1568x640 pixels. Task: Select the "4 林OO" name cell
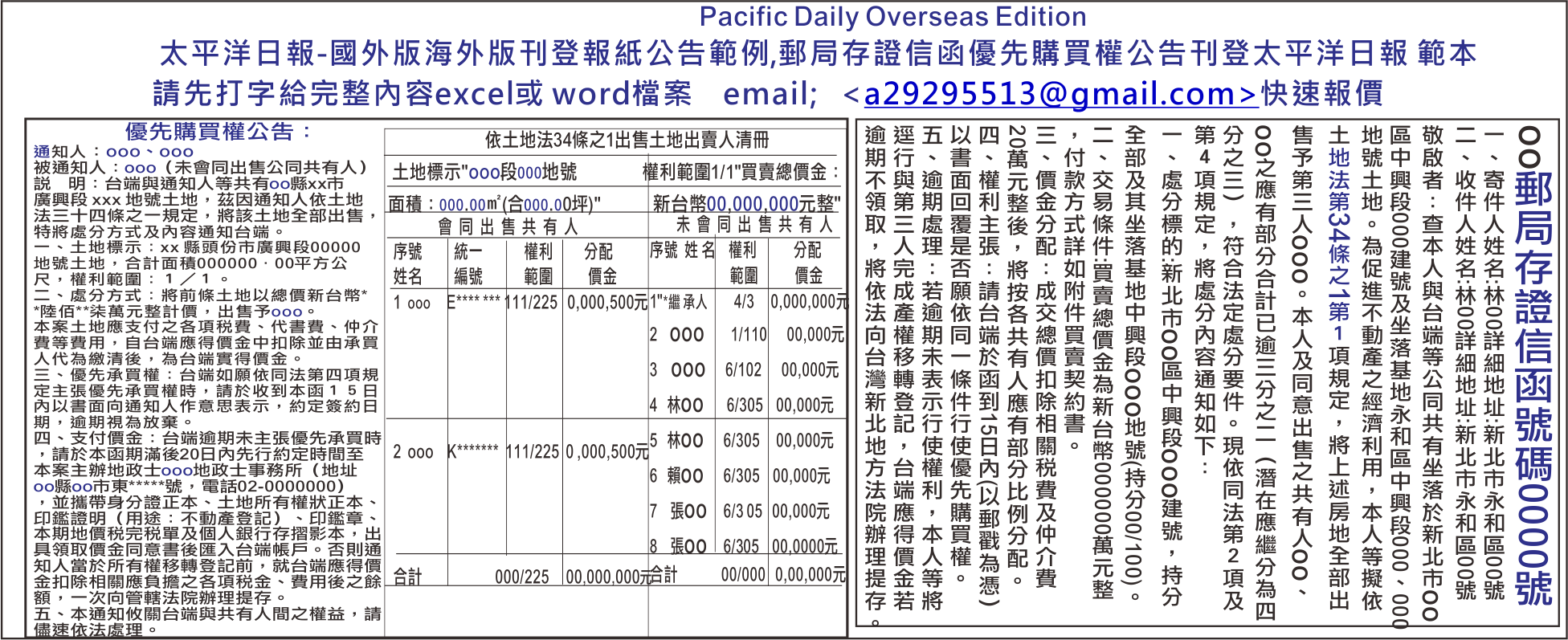(676, 406)
